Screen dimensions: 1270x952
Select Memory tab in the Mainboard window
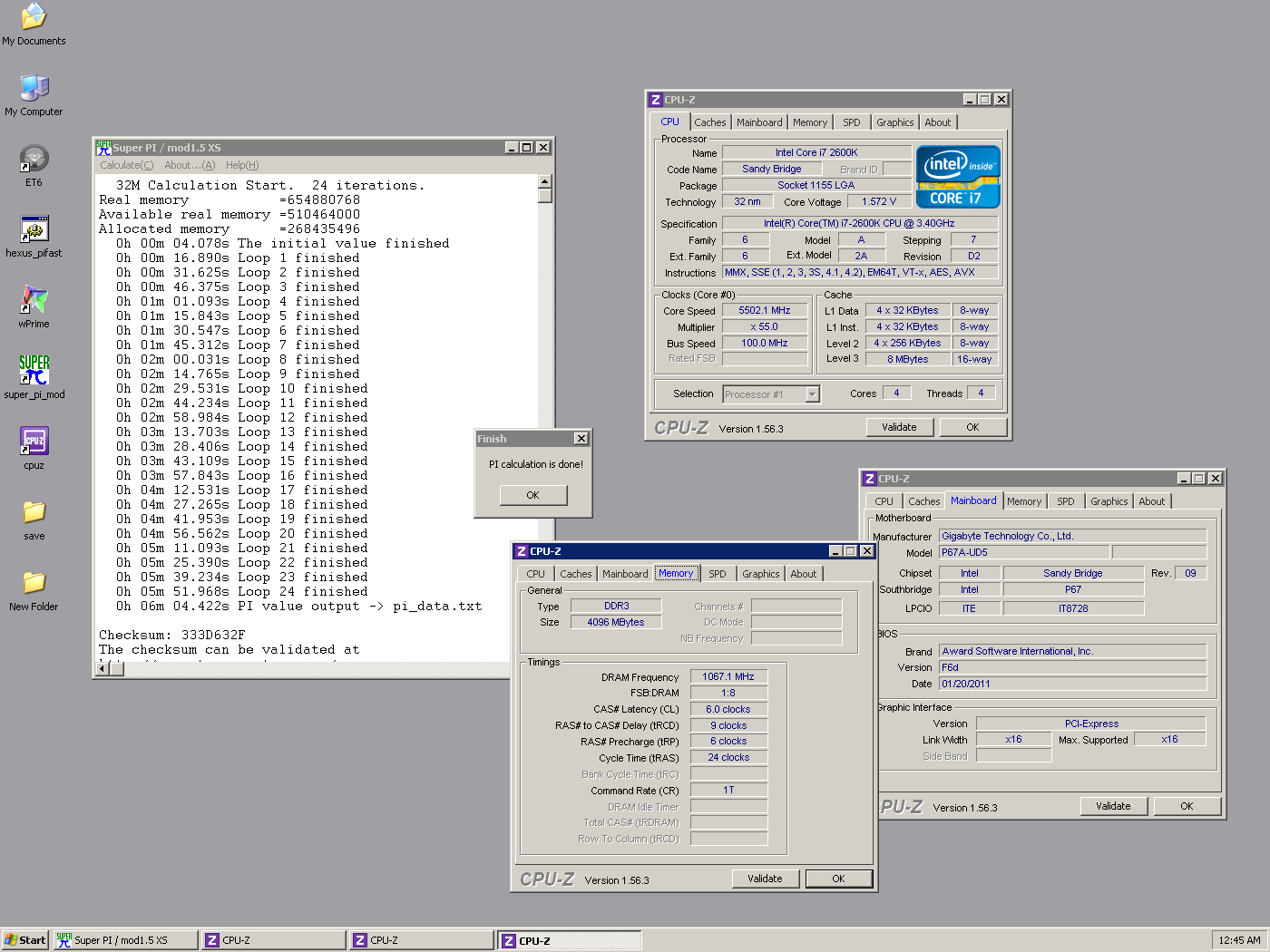(1024, 501)
